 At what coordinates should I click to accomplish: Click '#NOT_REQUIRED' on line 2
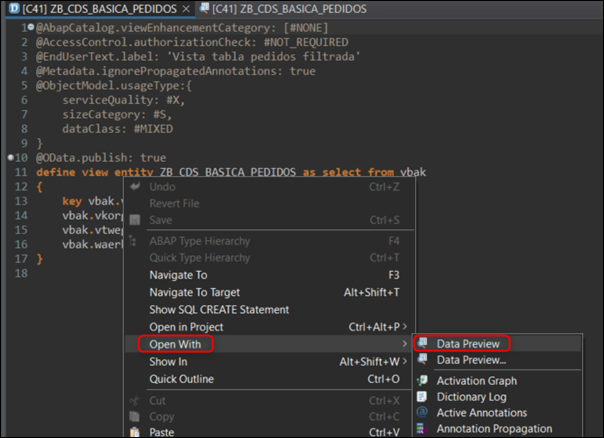(306, 42)
